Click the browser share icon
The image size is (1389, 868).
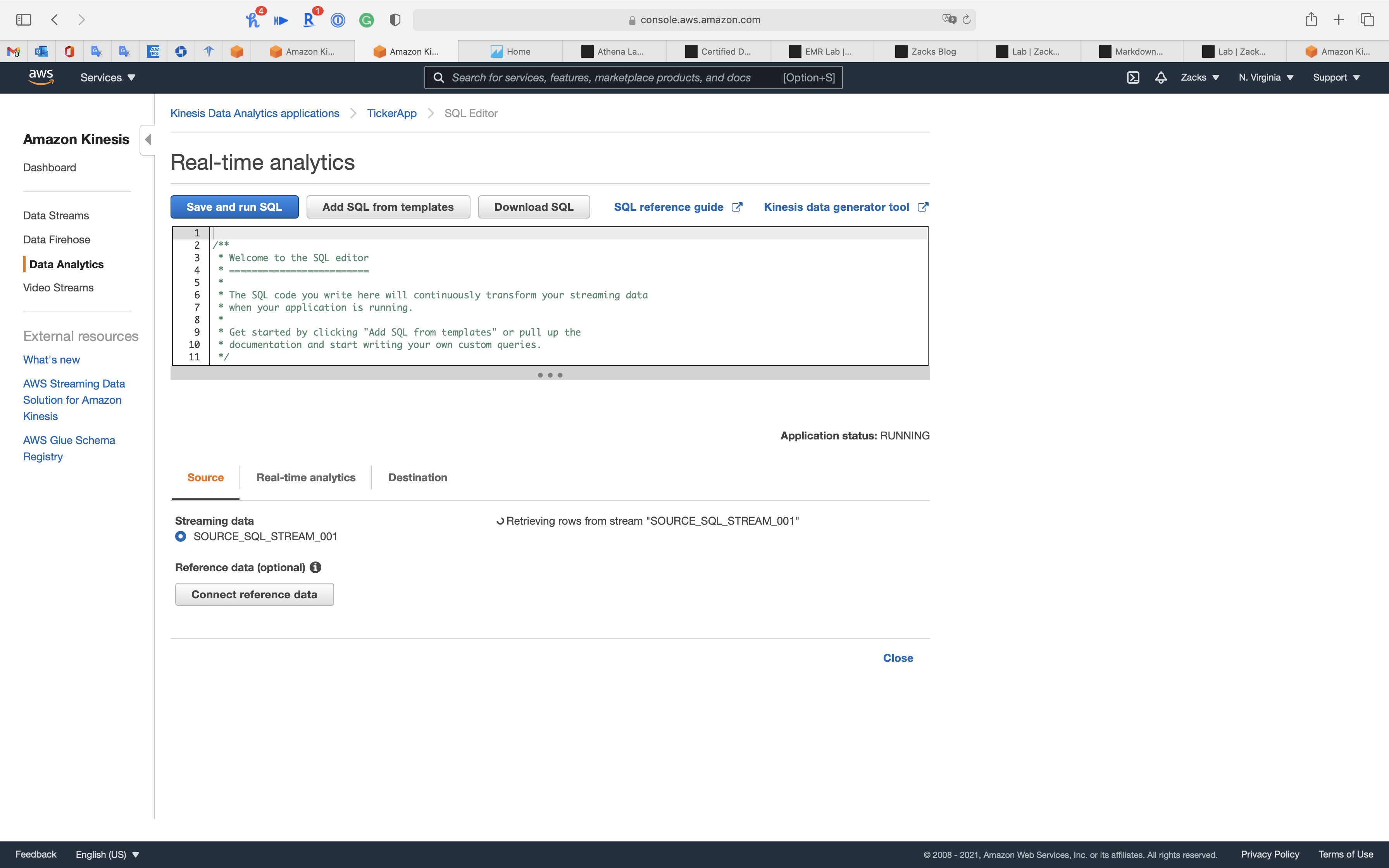point(1310,19)
